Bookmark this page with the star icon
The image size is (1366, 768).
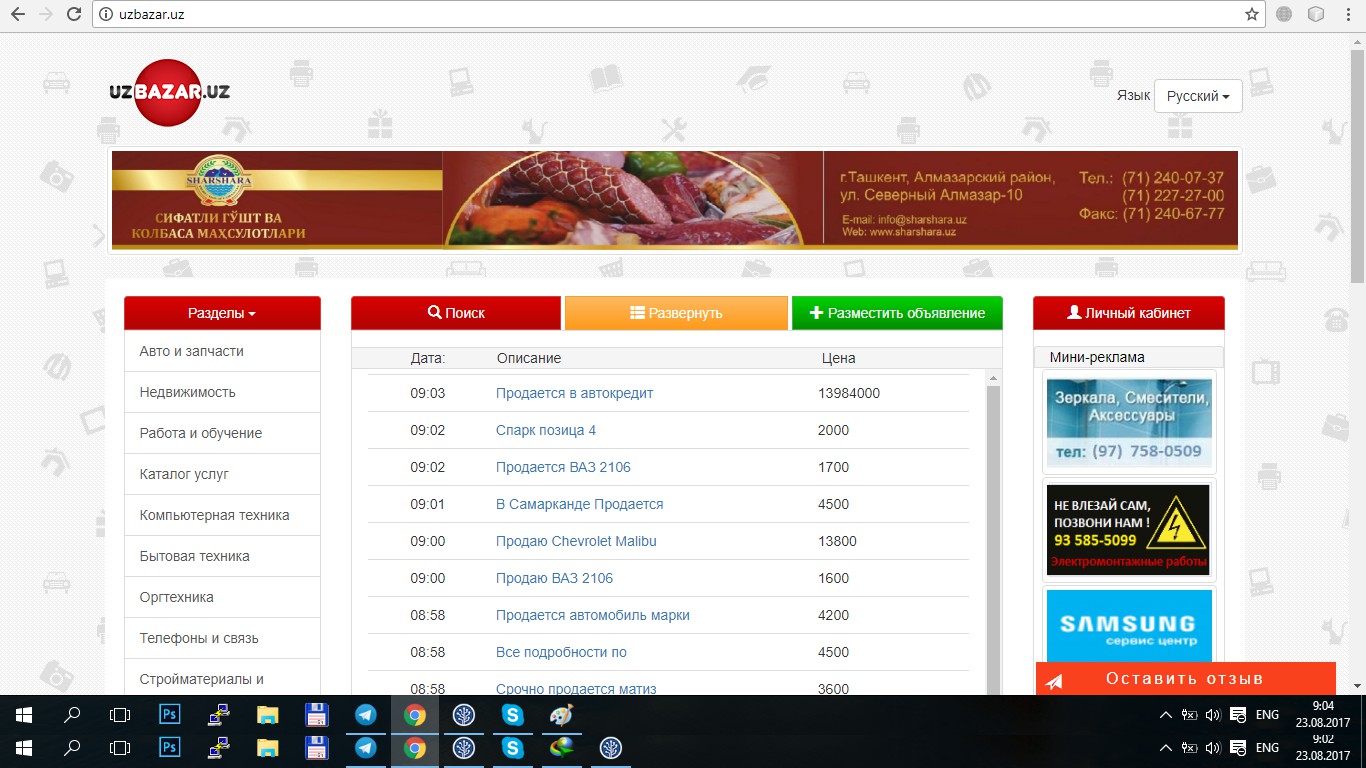click(1252, 15)
